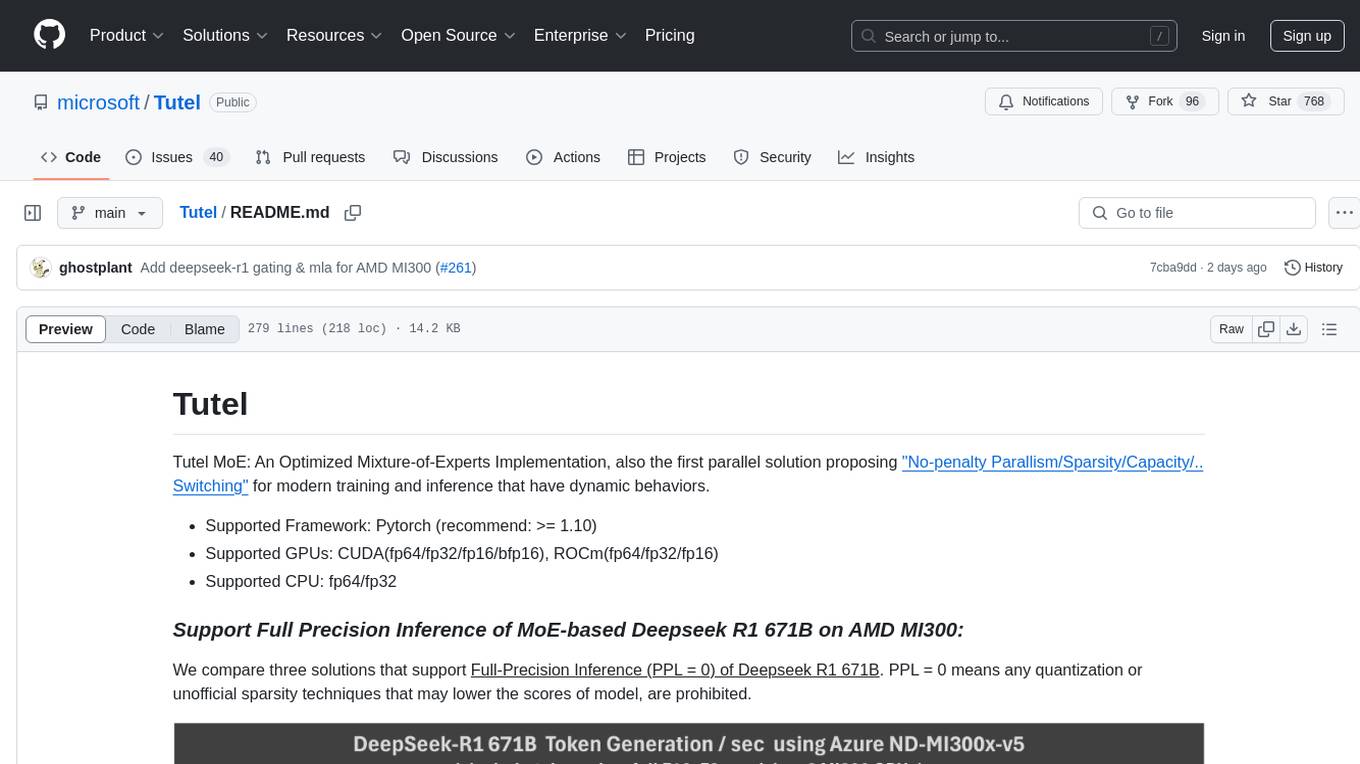Open GitHub home via Octocat logo
Image resolution: width=1360 pixels, height=764 pixels.
[x=49, y=35]
